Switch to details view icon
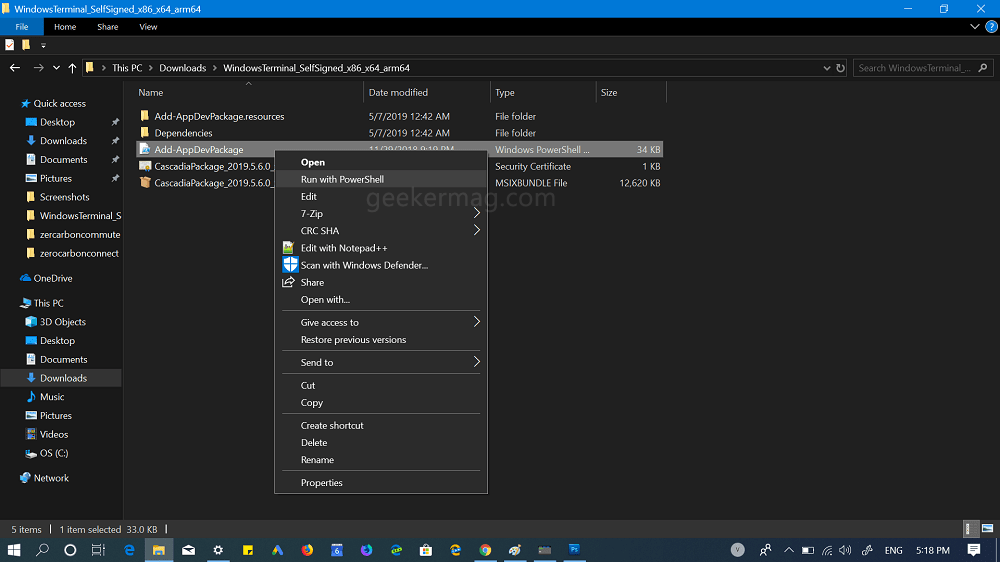 pyautogui.click(x=969, y=529)
